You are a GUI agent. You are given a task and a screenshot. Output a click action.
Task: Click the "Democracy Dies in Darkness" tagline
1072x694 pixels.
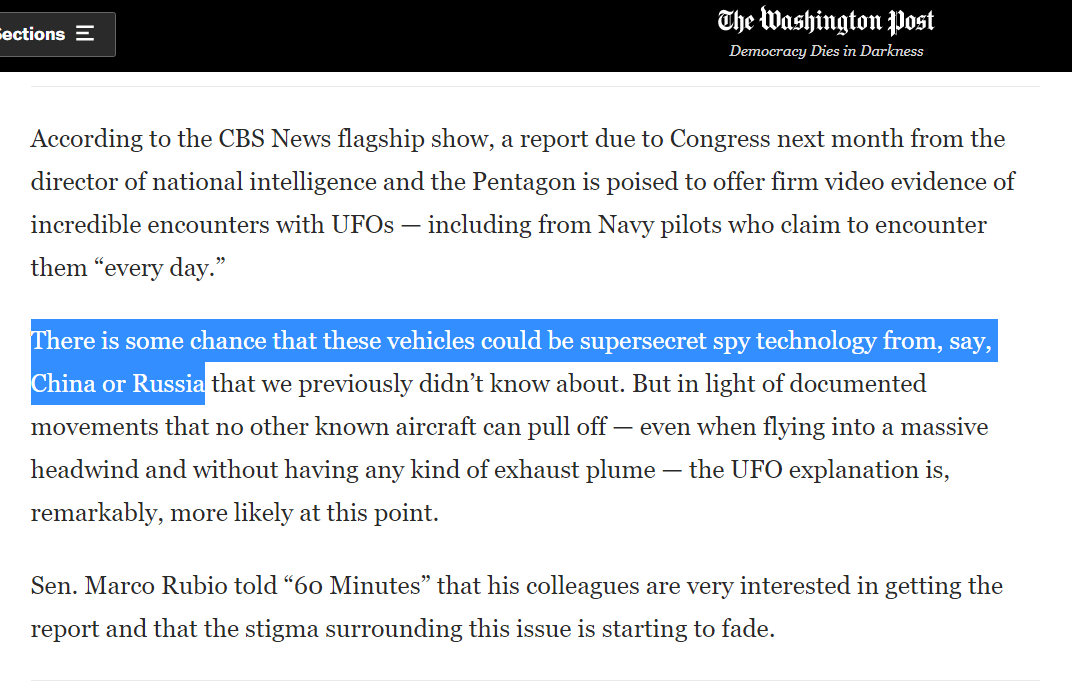(826, 51)
